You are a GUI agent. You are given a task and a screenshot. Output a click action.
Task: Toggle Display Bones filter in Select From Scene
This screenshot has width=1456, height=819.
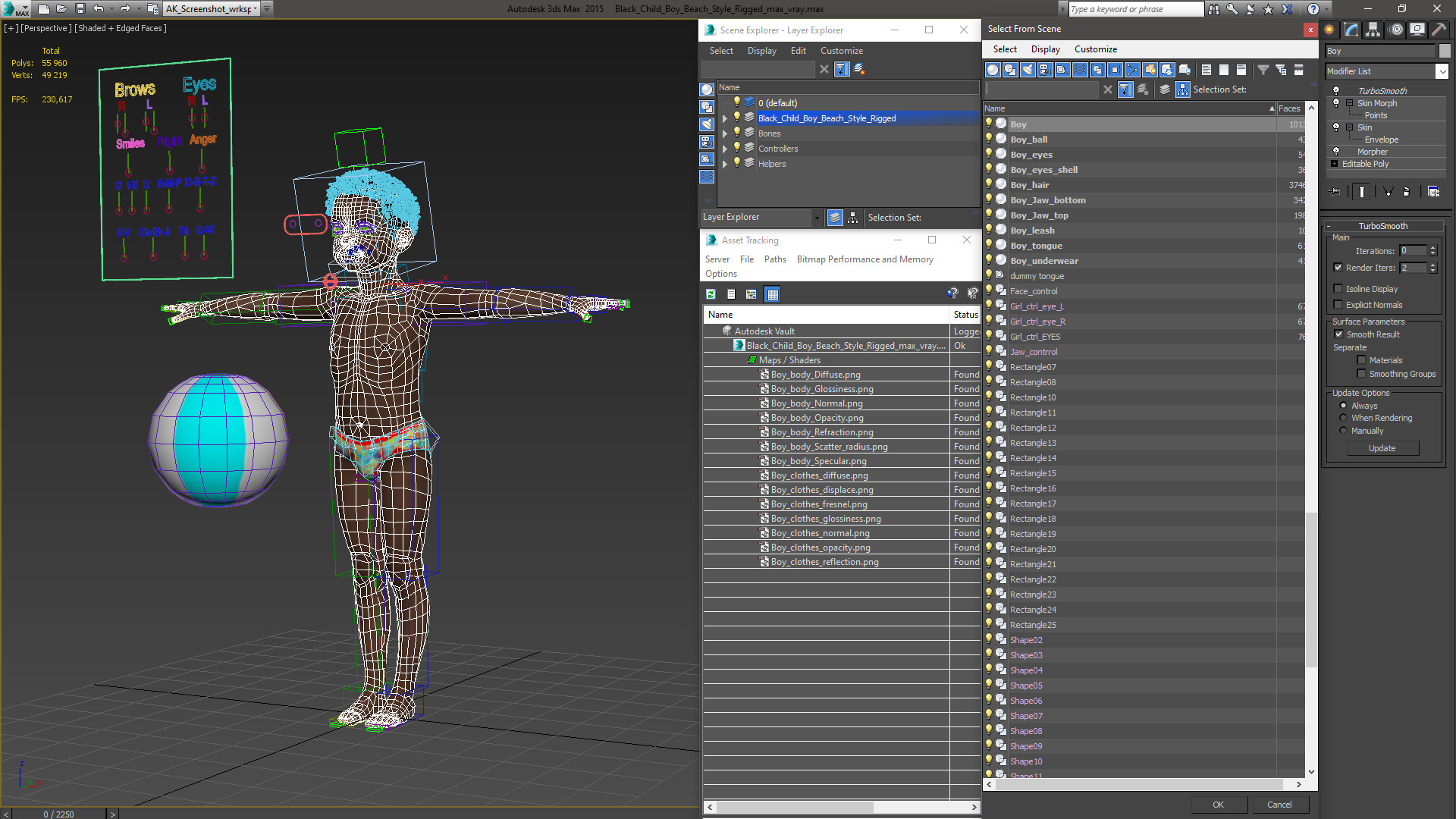point(1132,70)
